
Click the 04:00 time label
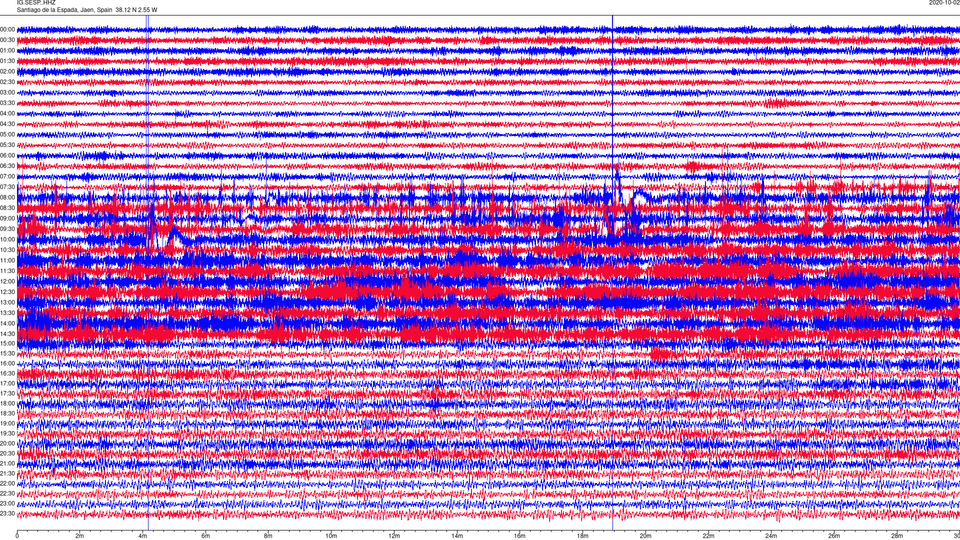(x=7, y=113)
